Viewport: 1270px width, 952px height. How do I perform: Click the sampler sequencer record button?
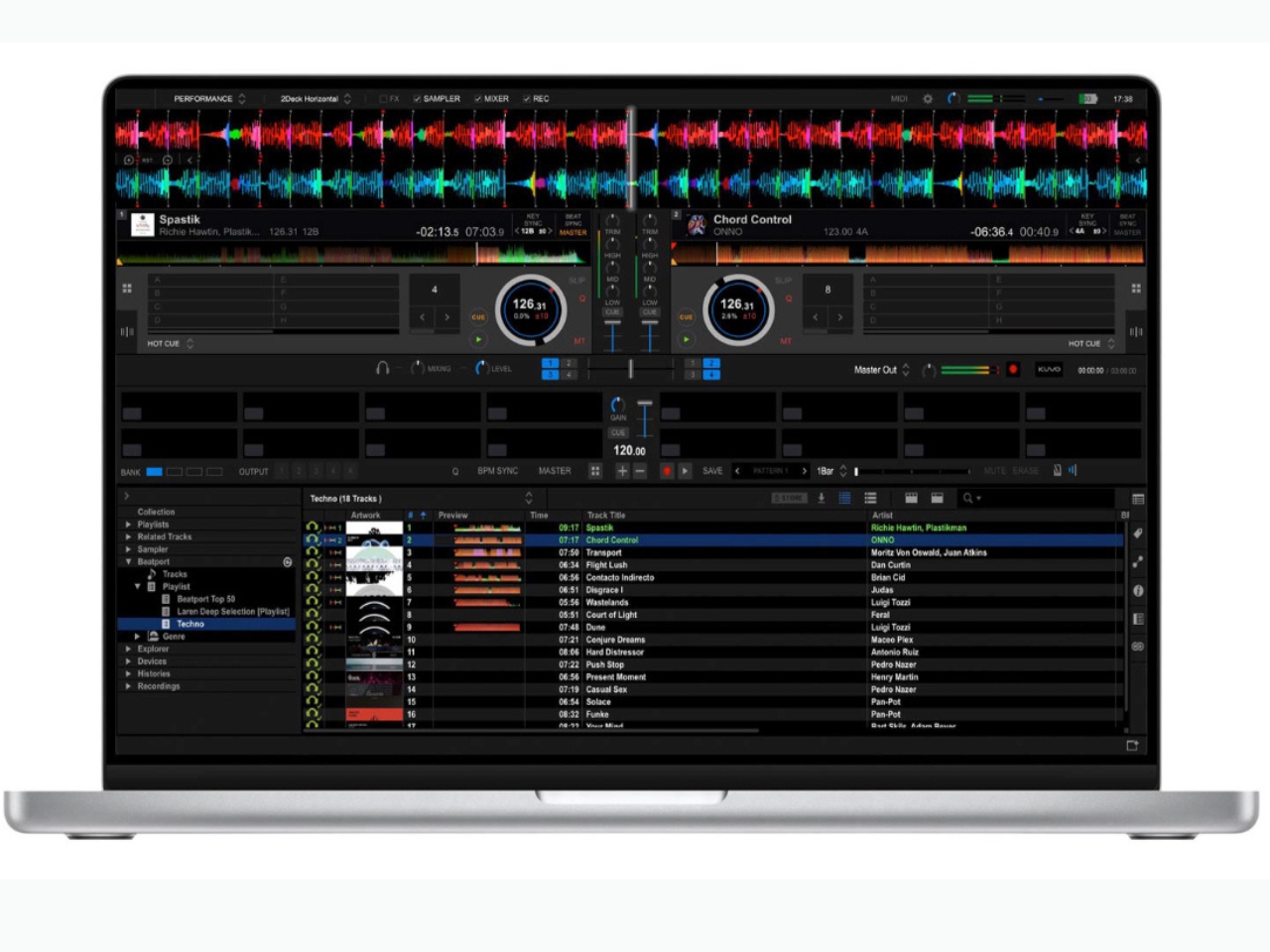tap(667, 471)
